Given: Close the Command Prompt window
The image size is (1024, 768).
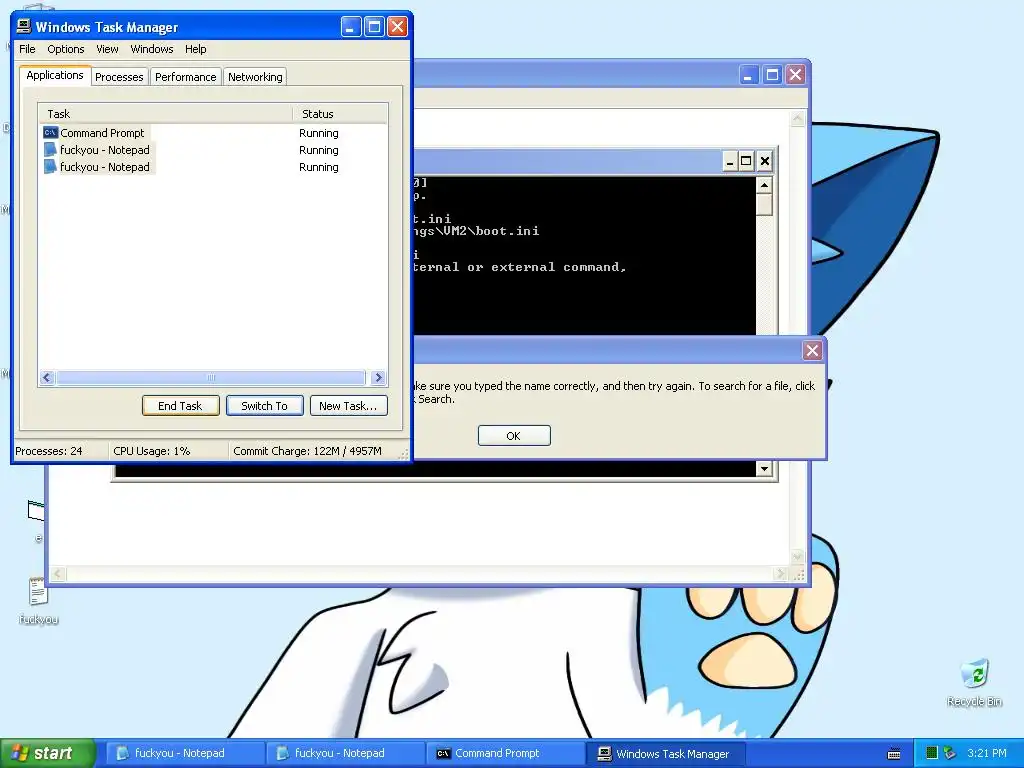Looking at the screenshot, I should point(765,161).
